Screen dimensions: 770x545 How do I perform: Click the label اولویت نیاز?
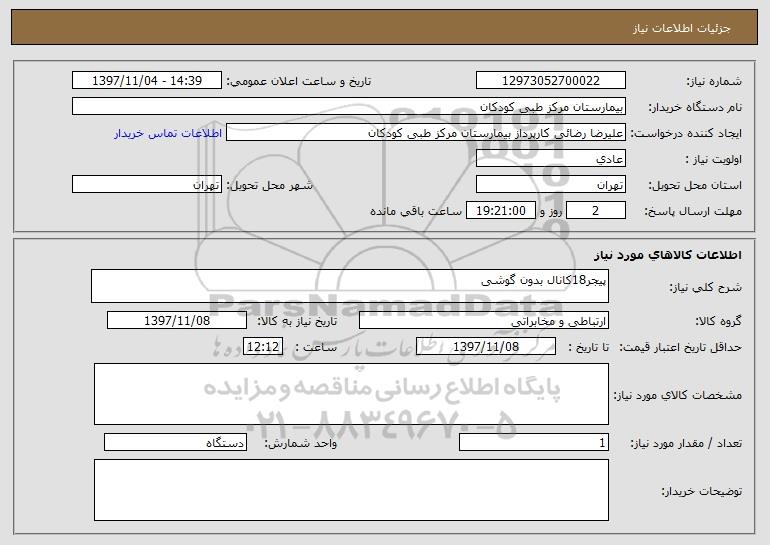(714, 160)
